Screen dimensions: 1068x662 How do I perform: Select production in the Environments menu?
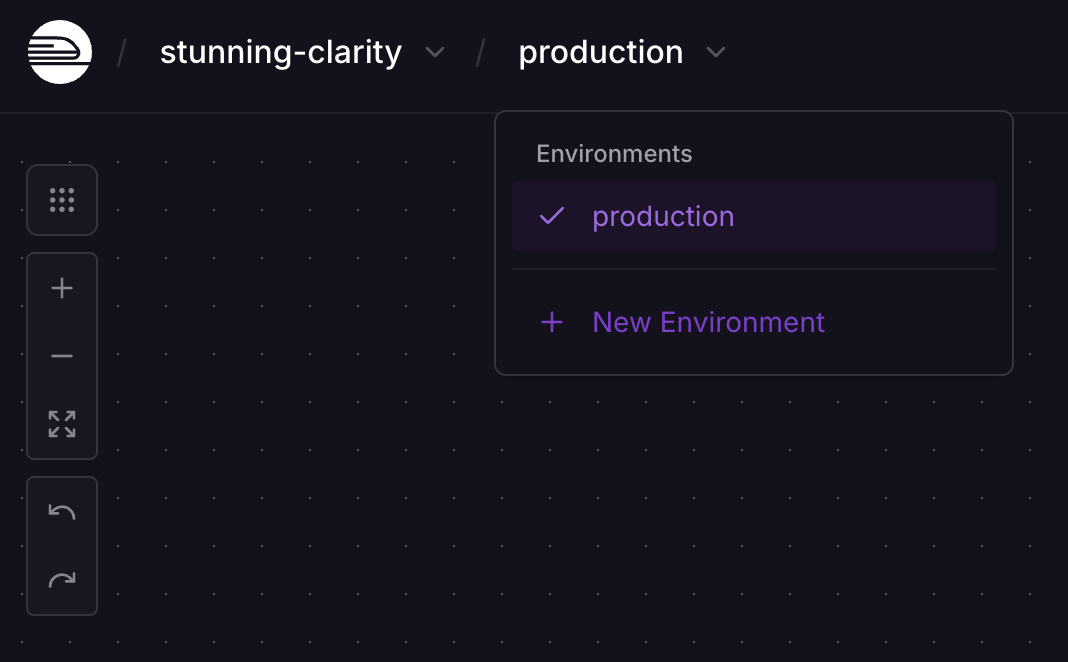(663, 216)
